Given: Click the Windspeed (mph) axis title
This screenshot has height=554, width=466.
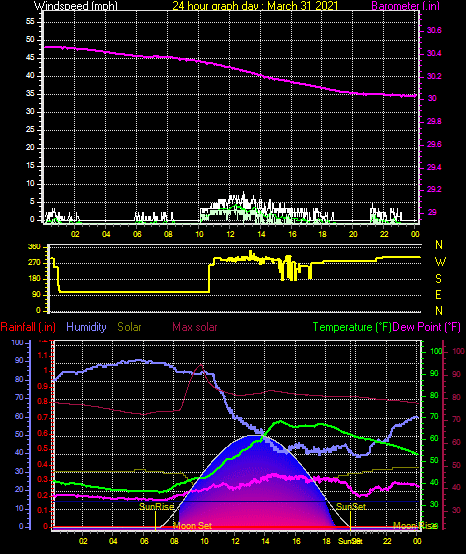Looking at the screenshot, I should (75, 5).
